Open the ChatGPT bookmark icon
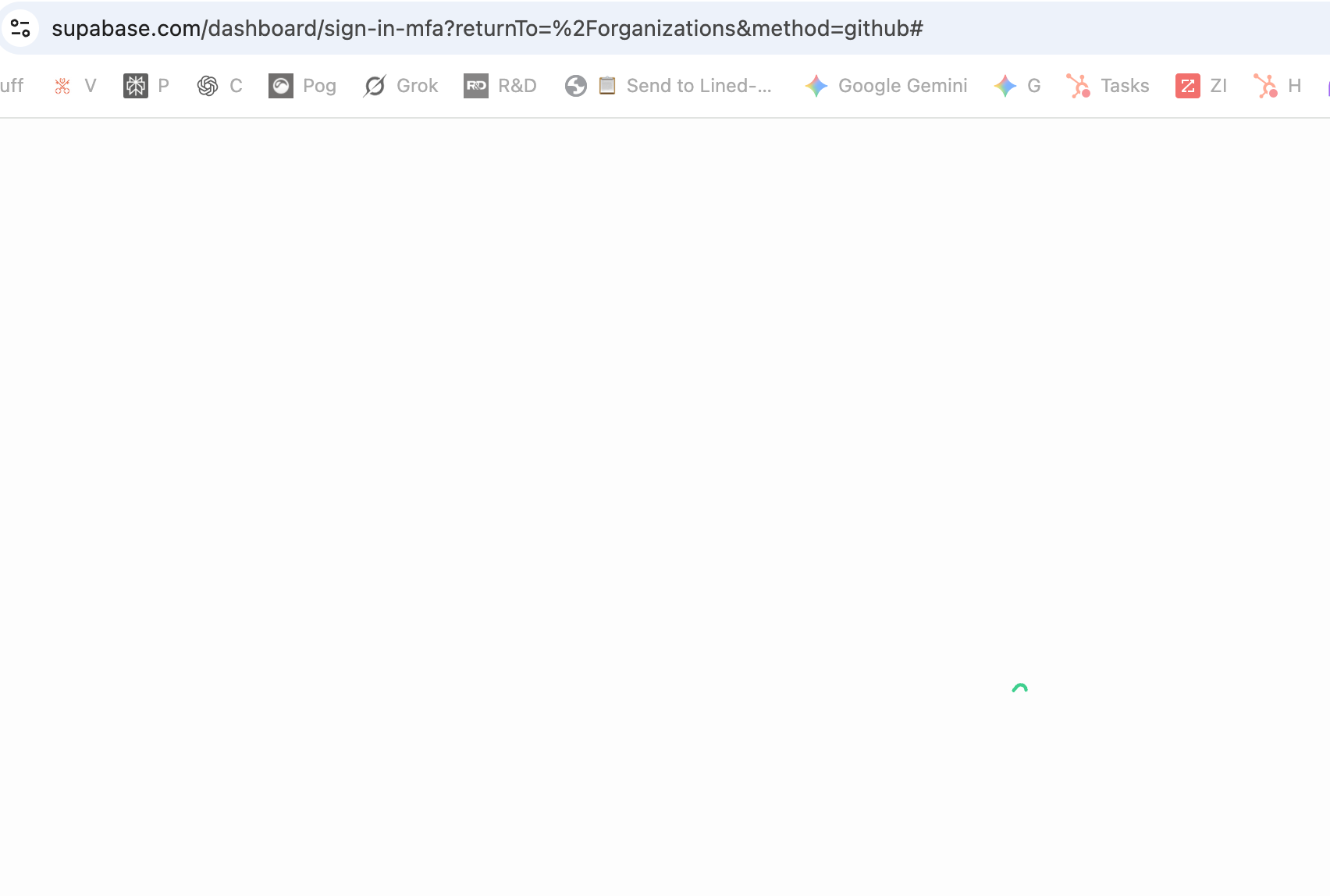The image size is (1330, 896). 207,85
